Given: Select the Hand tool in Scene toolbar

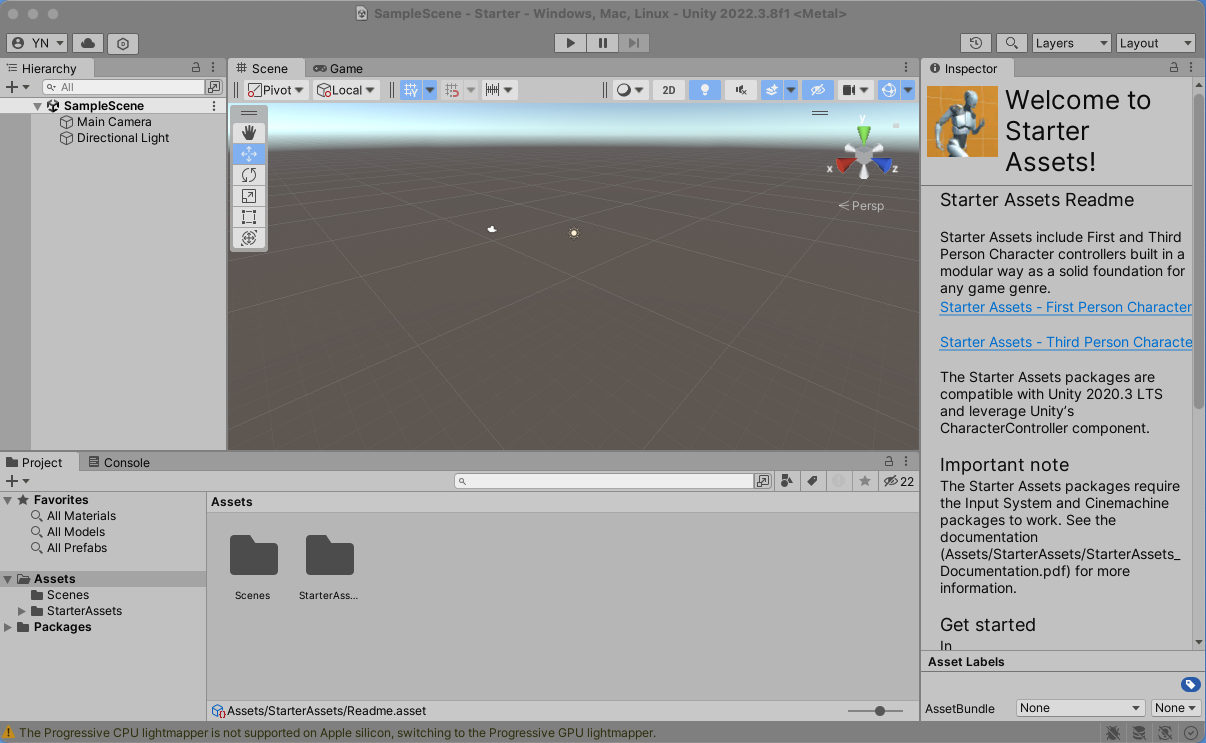Looking at the screenshot, I should (249, 132).
